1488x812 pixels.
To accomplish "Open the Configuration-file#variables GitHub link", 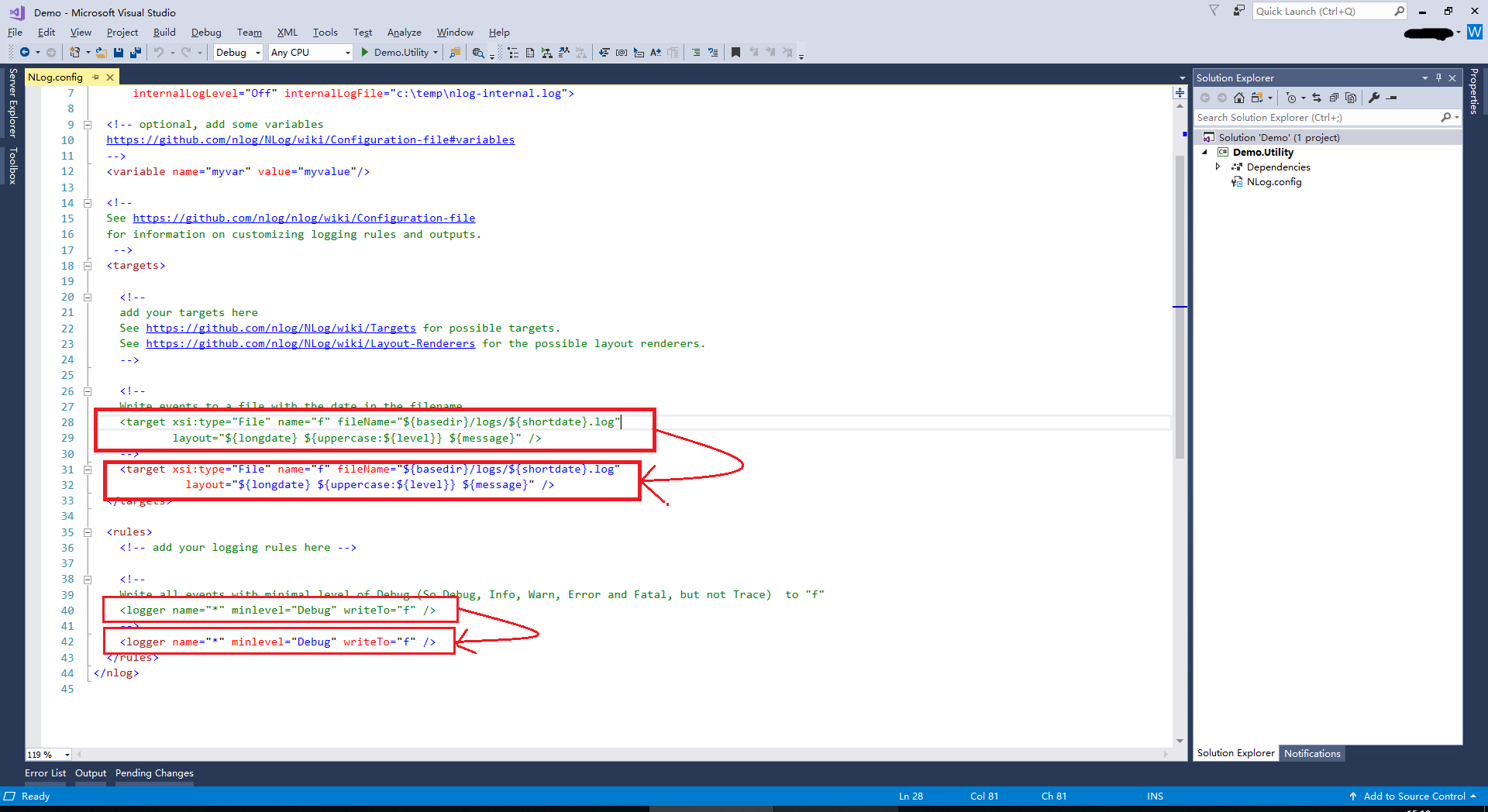I will point(311,140).
